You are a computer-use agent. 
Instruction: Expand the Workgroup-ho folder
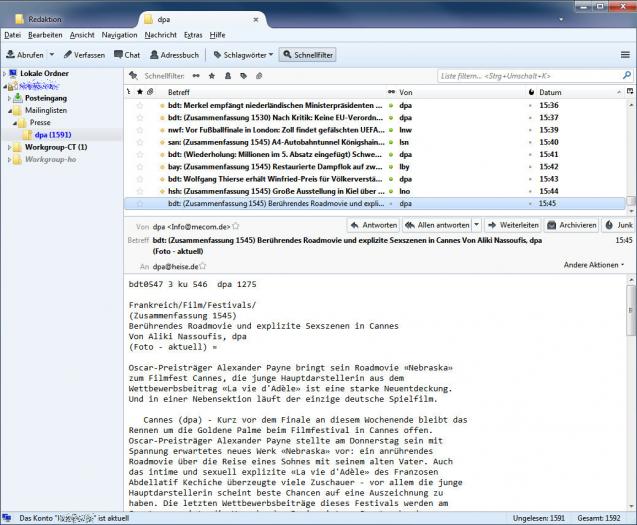click(9, 159)
